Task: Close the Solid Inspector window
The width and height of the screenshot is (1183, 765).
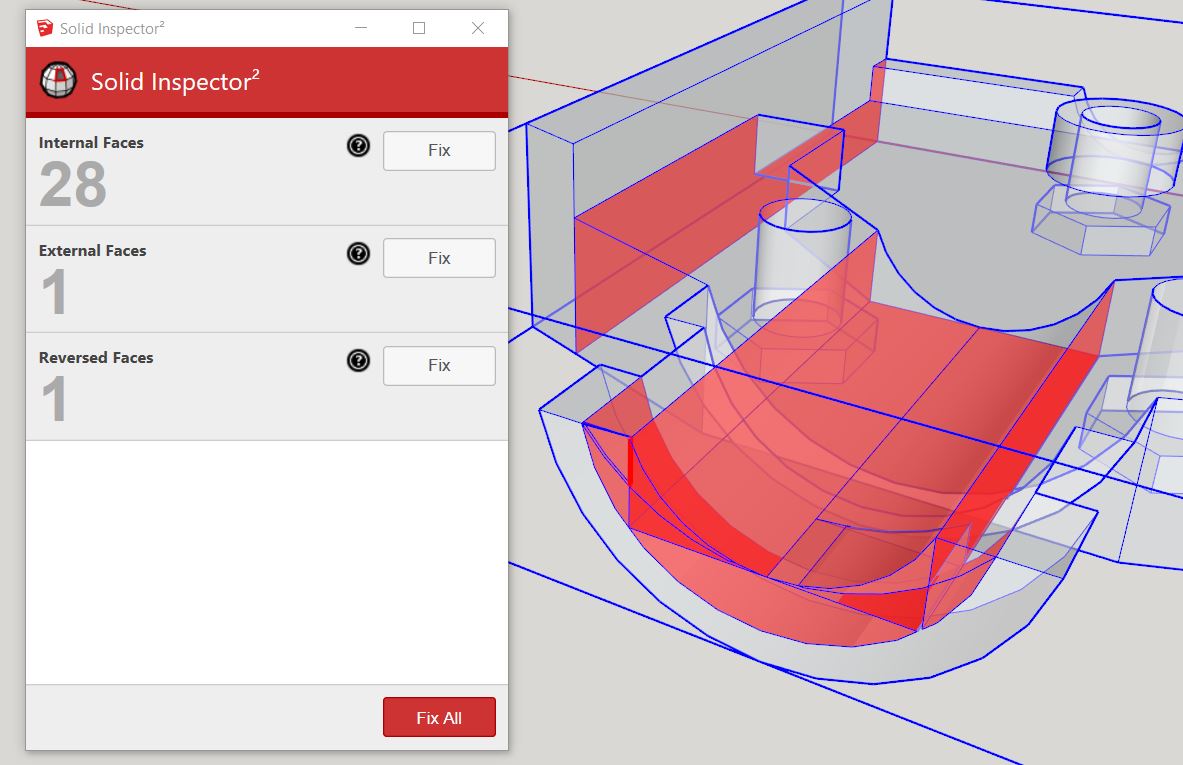Action: [x=478, y=28]
